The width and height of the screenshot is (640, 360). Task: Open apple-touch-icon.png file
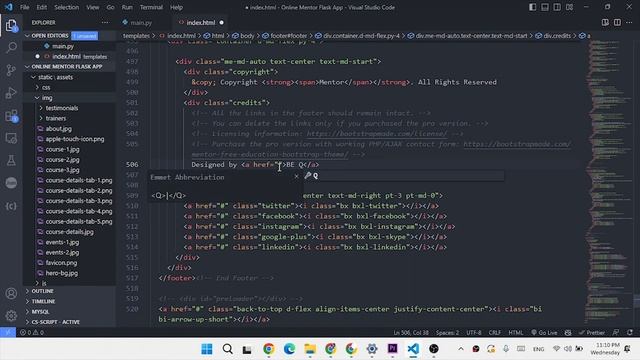click(x=75, y=139)
